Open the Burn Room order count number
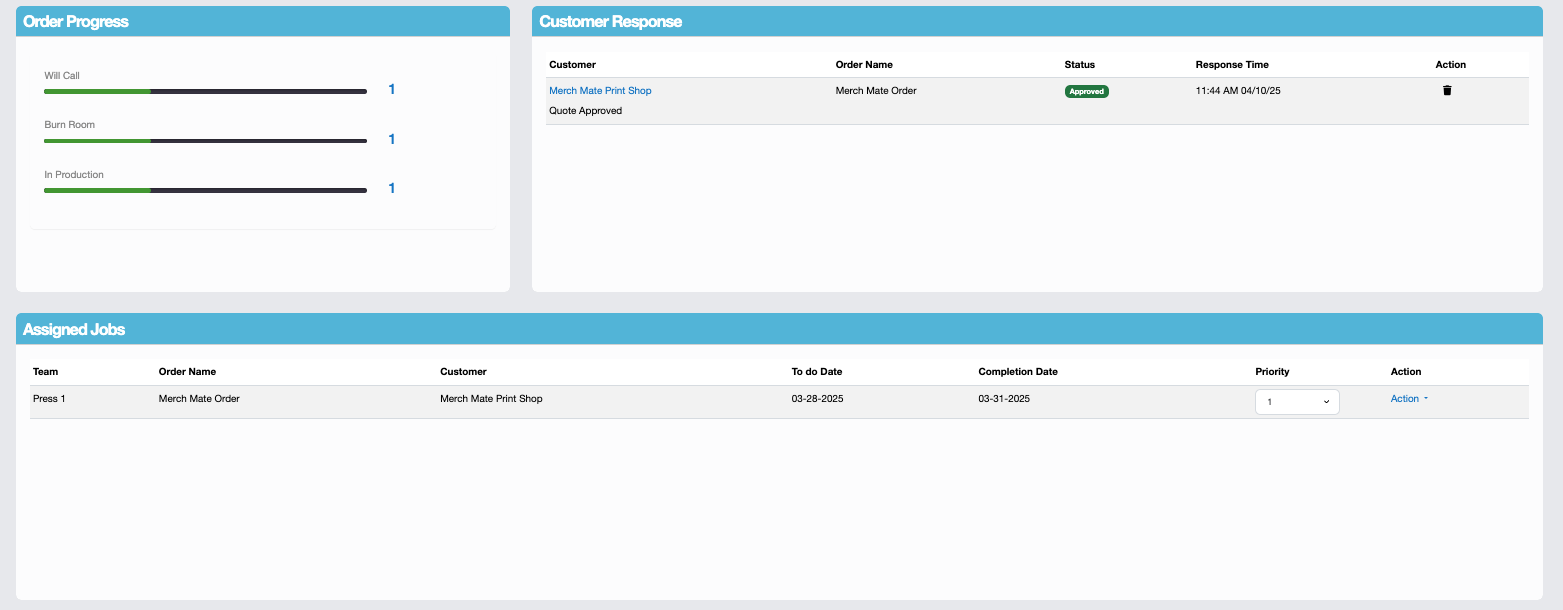This screenshot has height=610, width=1563. [x=392, y=139]
